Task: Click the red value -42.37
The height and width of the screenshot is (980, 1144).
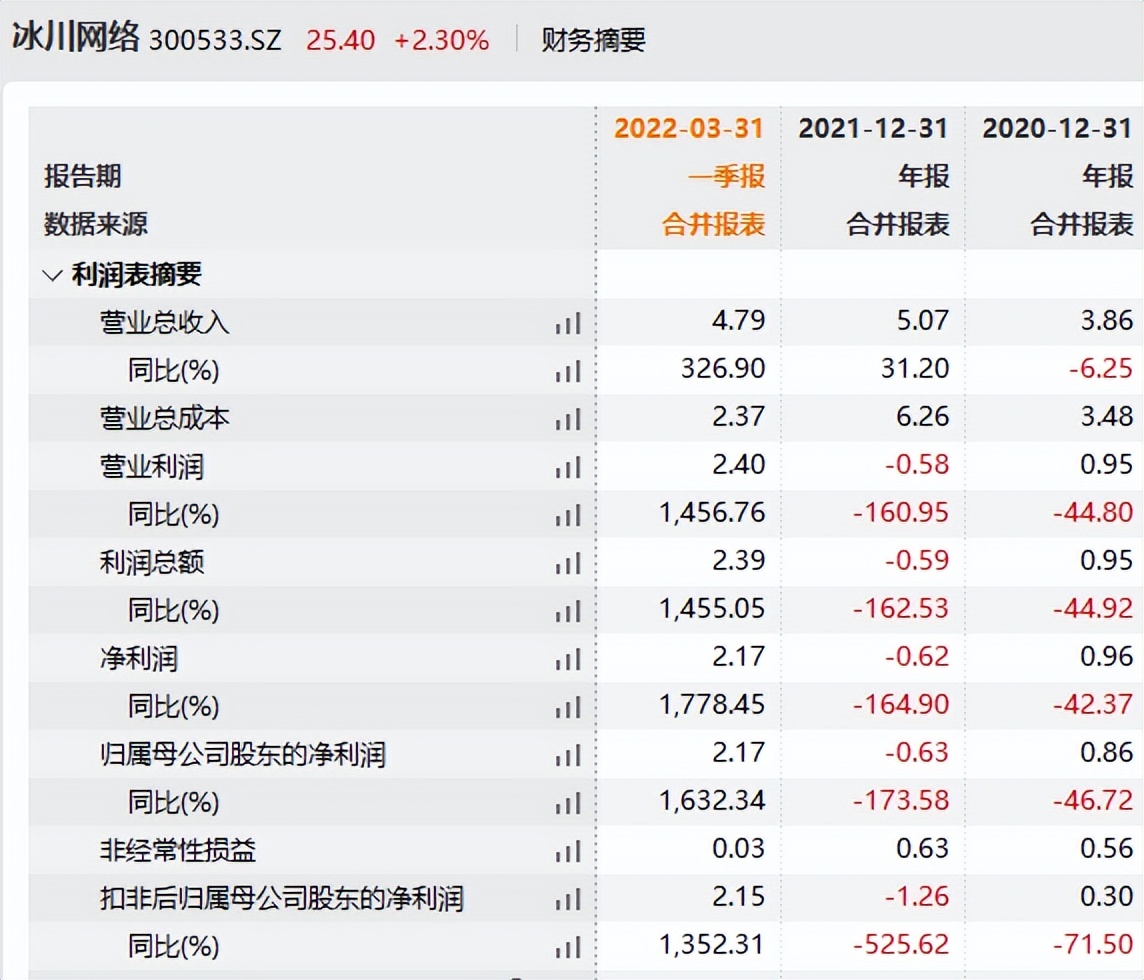Action: (x=1093, y=705)
